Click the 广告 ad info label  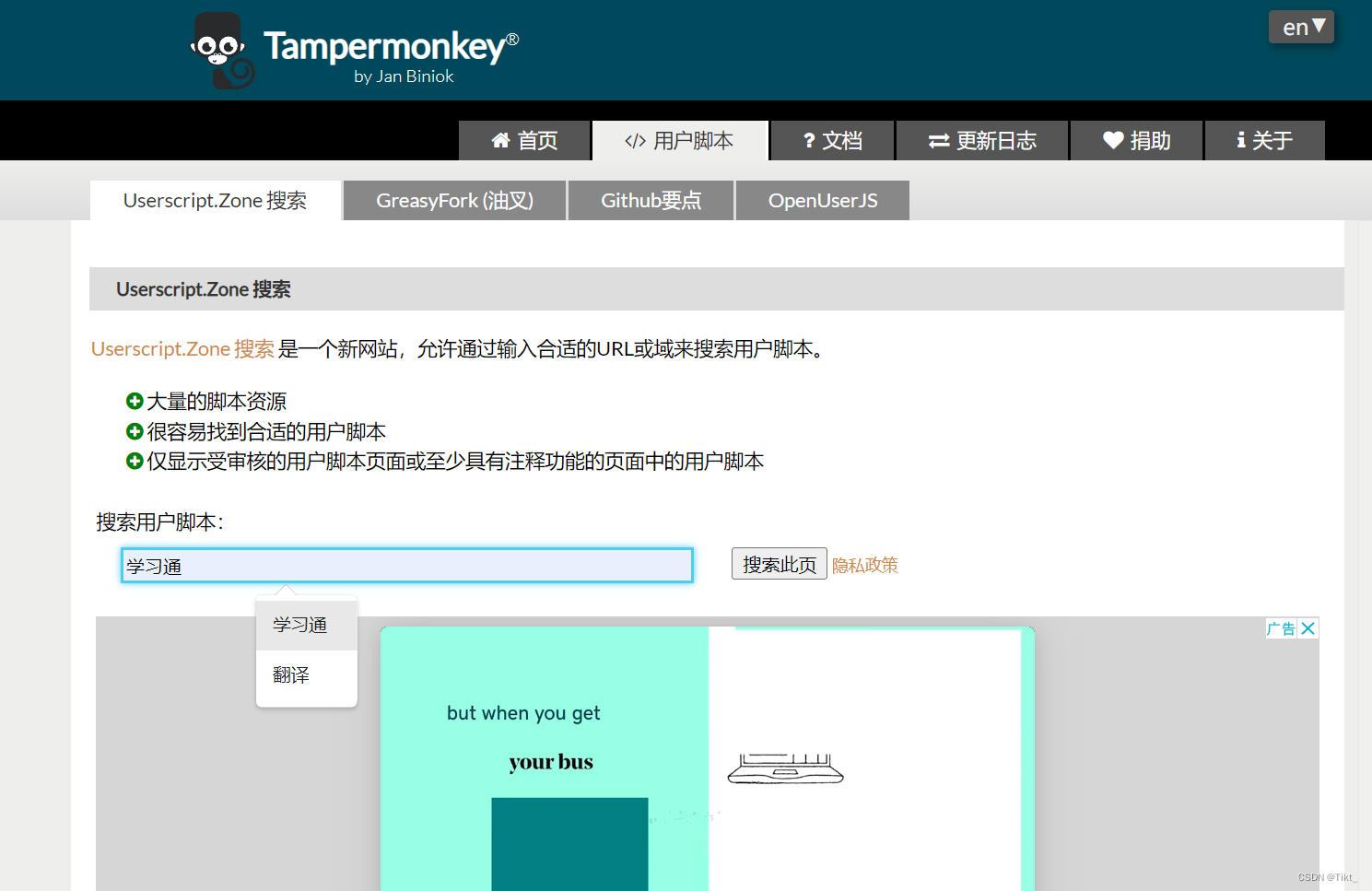click(x=1282, y=628)
